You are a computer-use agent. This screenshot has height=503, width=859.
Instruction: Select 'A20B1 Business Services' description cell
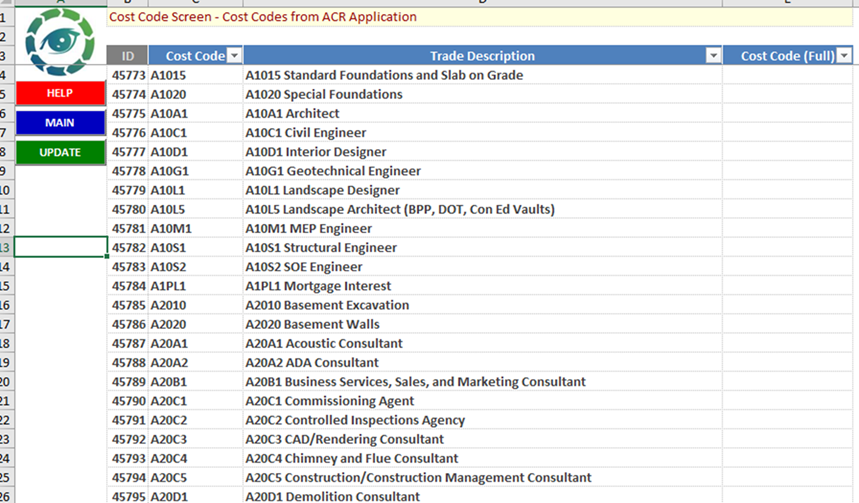pyautogui.click(x=483, y=382)
